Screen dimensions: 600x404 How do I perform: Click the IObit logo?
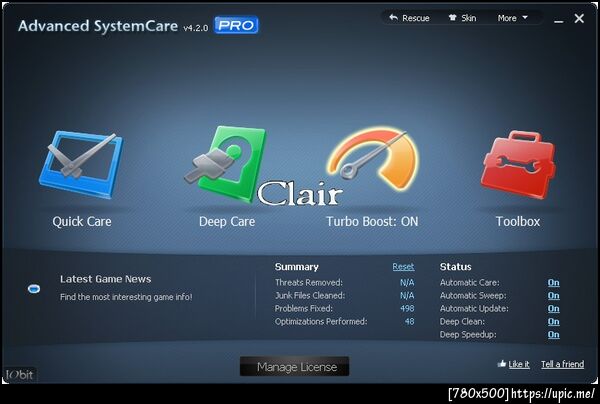tap(20, 375)
